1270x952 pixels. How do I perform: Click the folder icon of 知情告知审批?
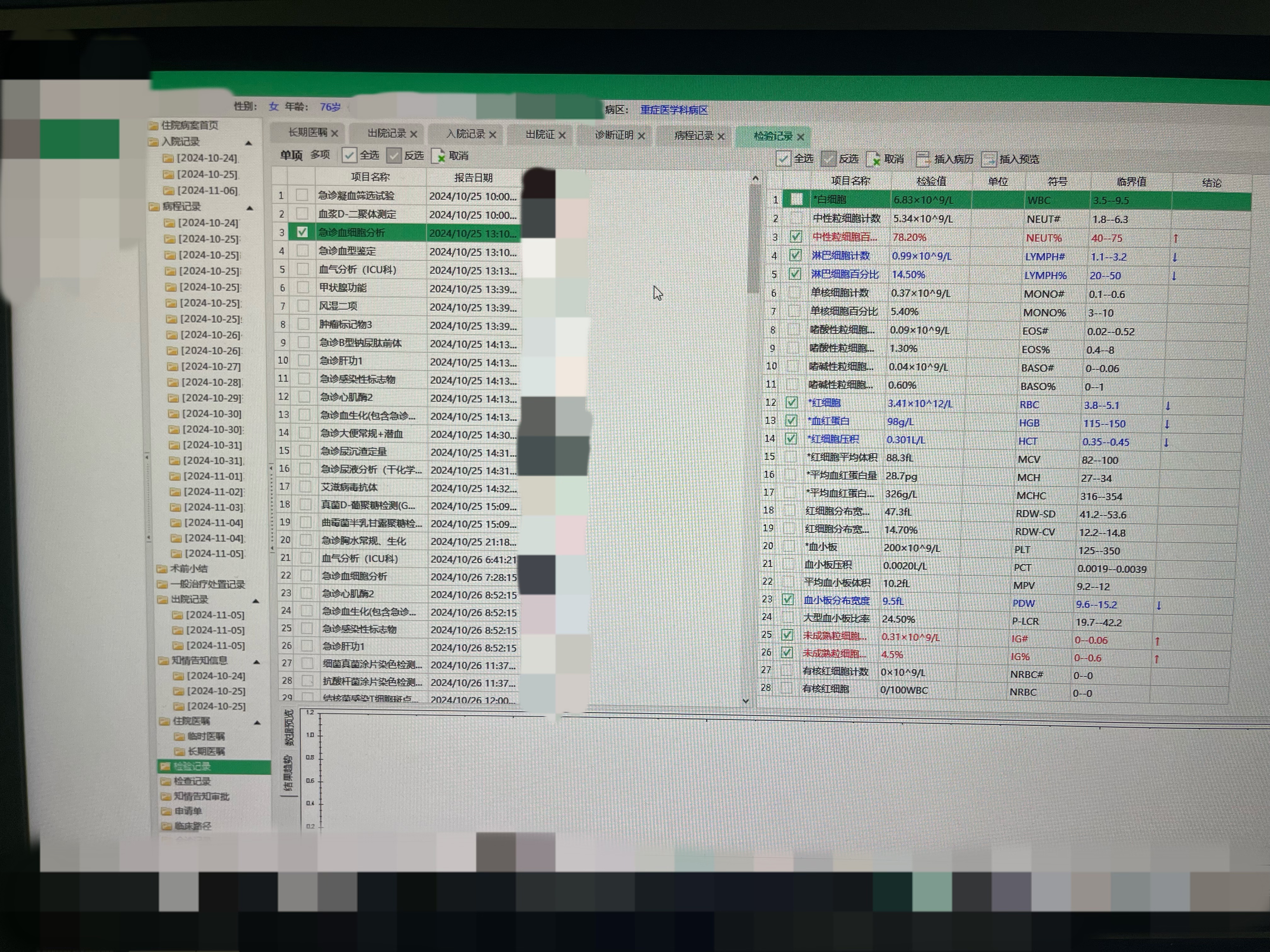coord(166,796)
